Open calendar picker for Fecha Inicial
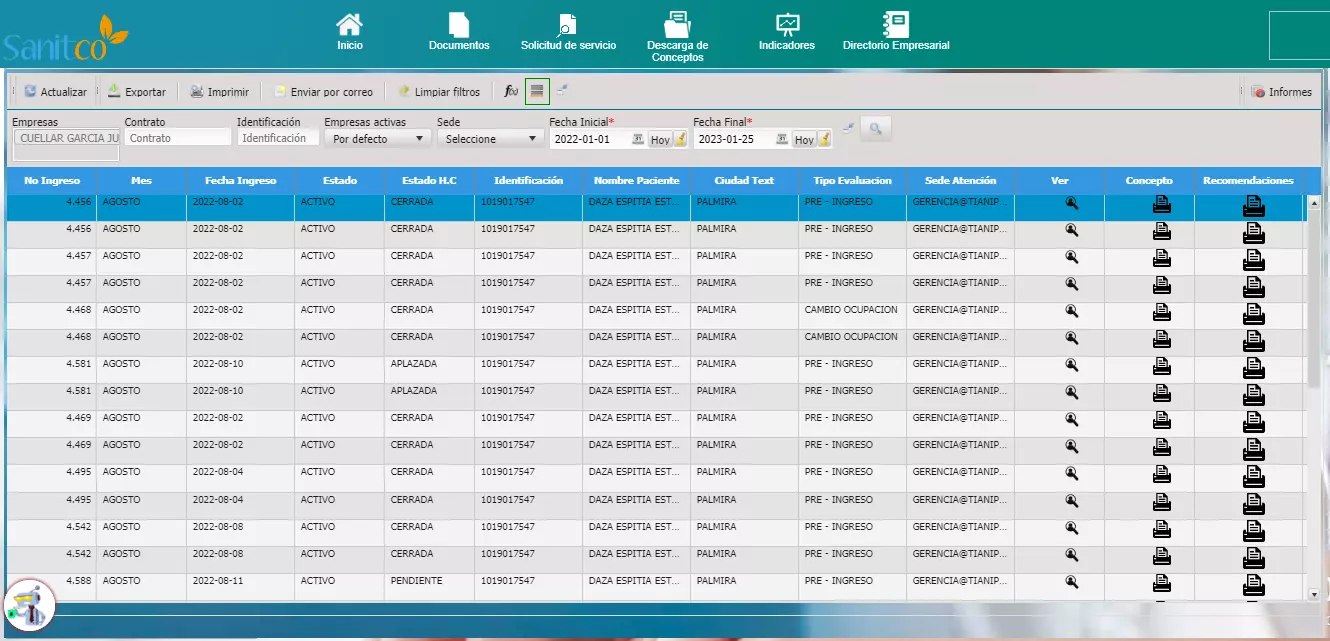Viewport: 1330px width, 641px height. click(x=638, y=140)
